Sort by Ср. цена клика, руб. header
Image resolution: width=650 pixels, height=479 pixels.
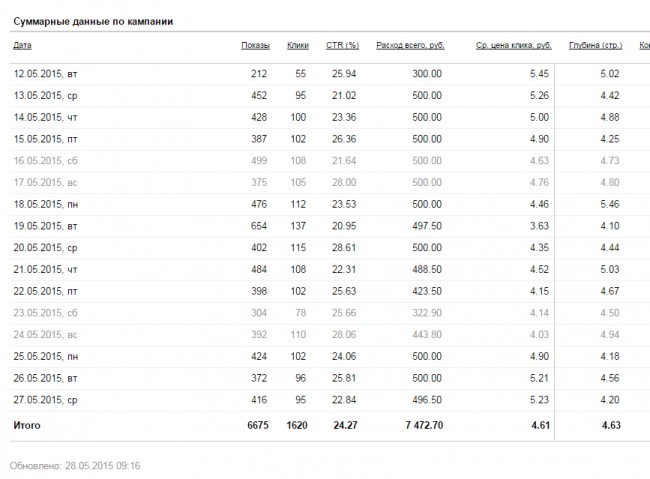[514, 45]
